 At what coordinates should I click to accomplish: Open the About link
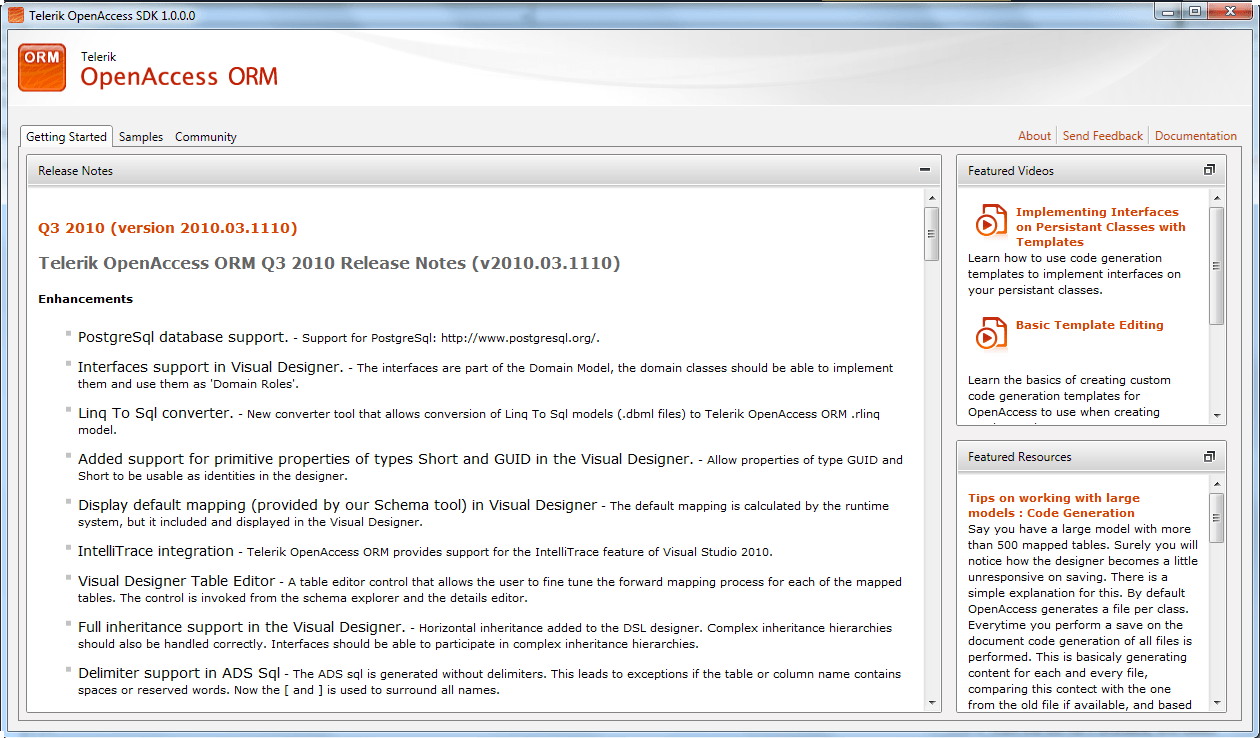point(1035,136)
